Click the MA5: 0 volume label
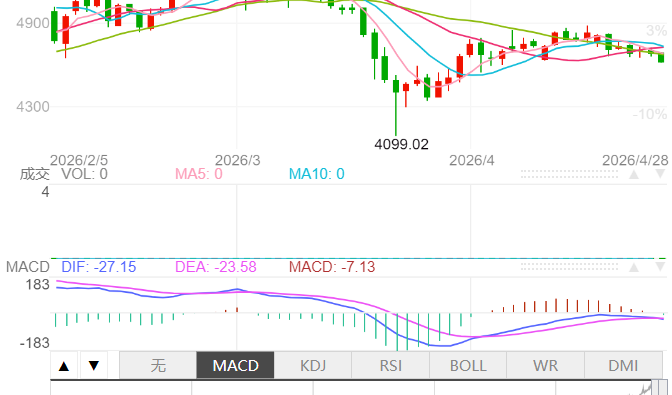The width and height of the screenshot is (672, 395). [199, 174]
